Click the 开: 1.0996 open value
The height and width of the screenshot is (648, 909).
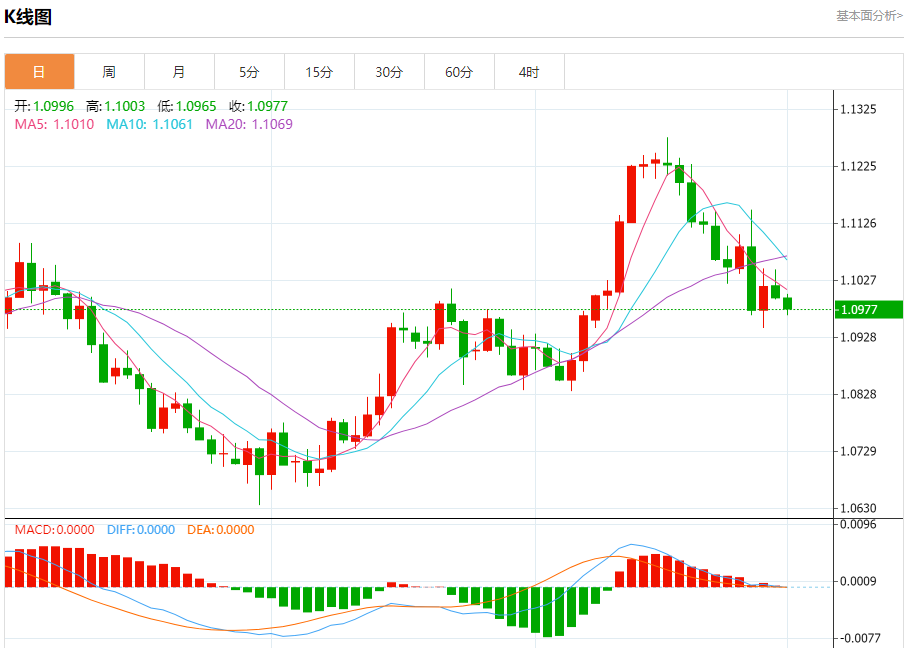coord(44,106)
